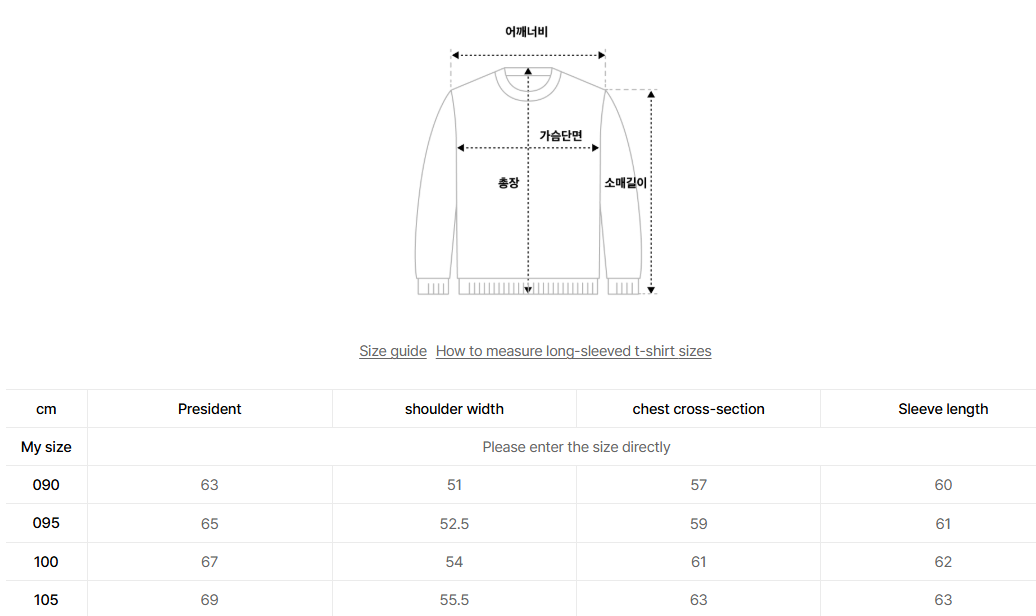The image size is (1036, 616).
Task: Select the 095 size row label
Action: [x=46, y=523]
